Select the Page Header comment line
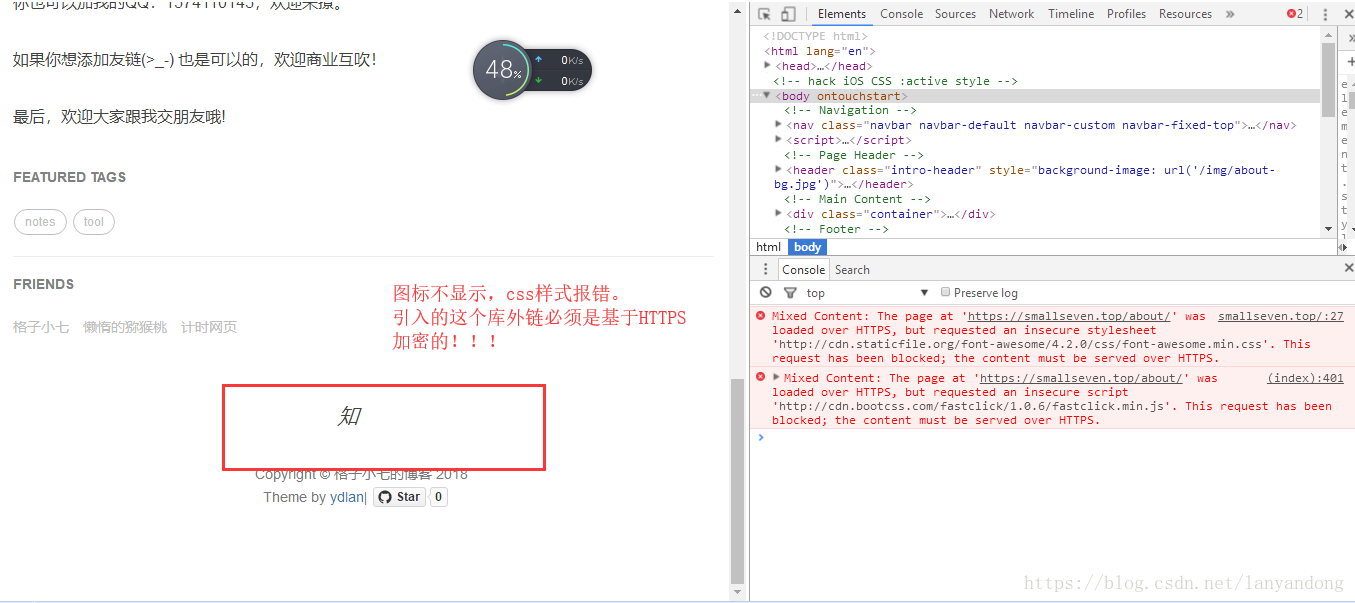The width and height of the screenshot is (1355, 603). (x=854, y=155)
